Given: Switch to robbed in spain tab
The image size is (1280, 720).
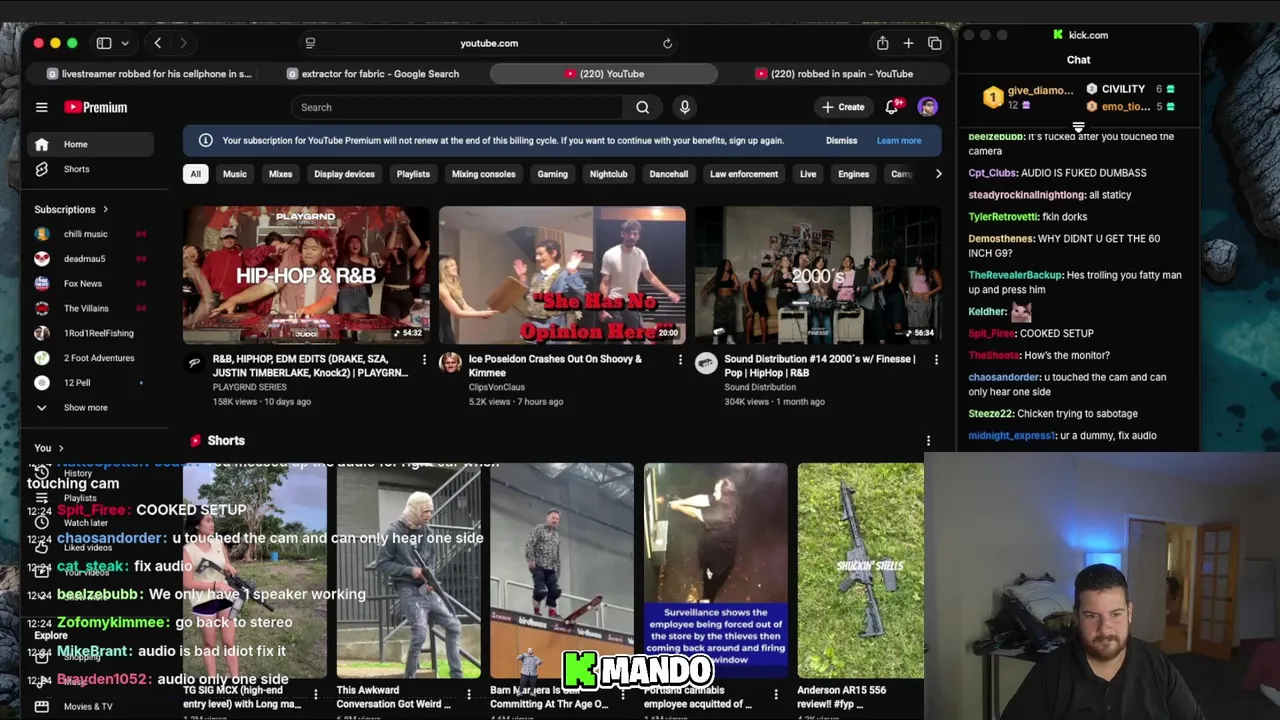Looking at the screenshot, I should [x=834, y=74].
